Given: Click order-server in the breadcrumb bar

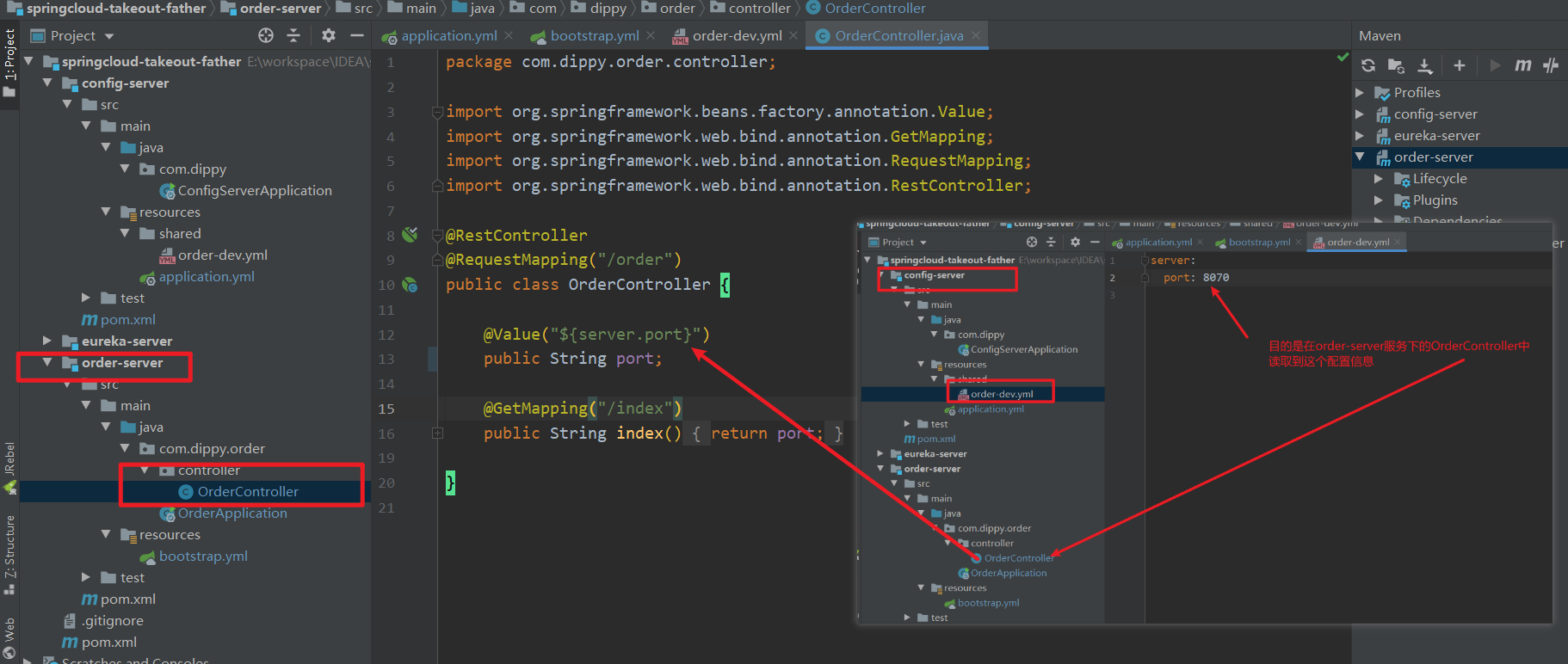Looking at the screenshot, I should click(x=280, y=9).
